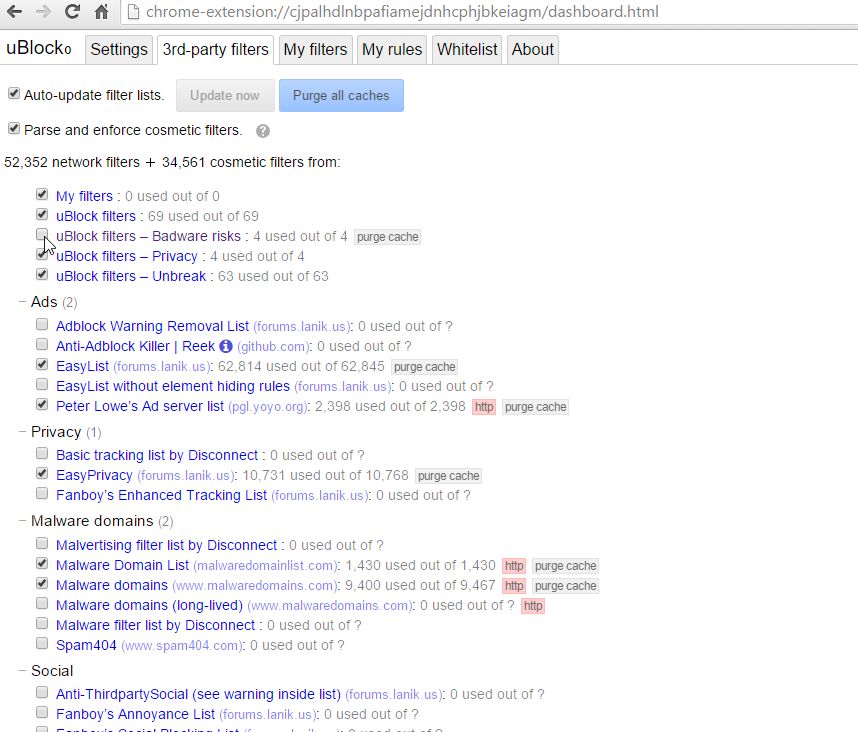Click the Update now button
Viewport: 858px width, 732px height.
(224, 96)
